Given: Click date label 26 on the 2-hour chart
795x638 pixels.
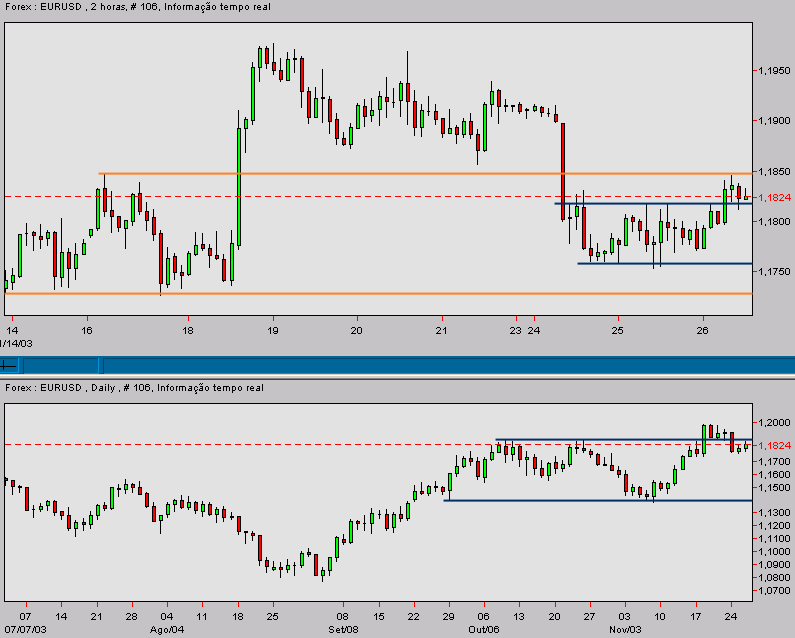Looking at the screenshot, I should point(702,331).
